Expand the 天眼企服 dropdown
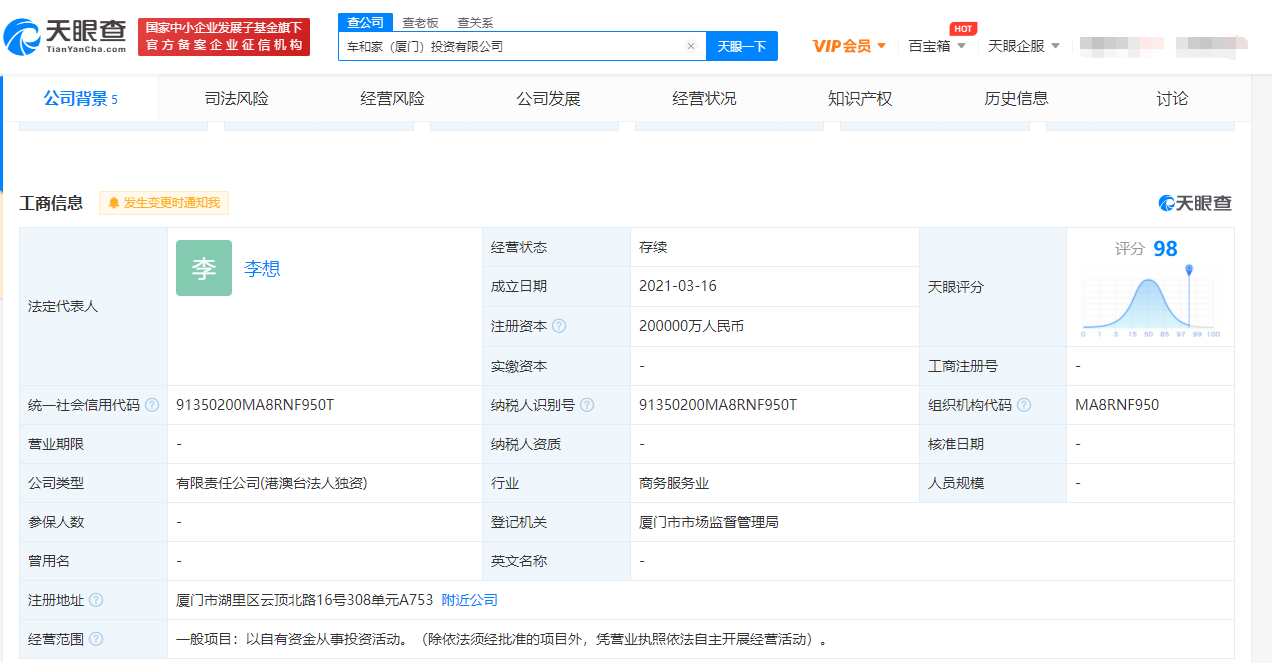This screenshot has height=663, width=1272. pos(1023,46)
